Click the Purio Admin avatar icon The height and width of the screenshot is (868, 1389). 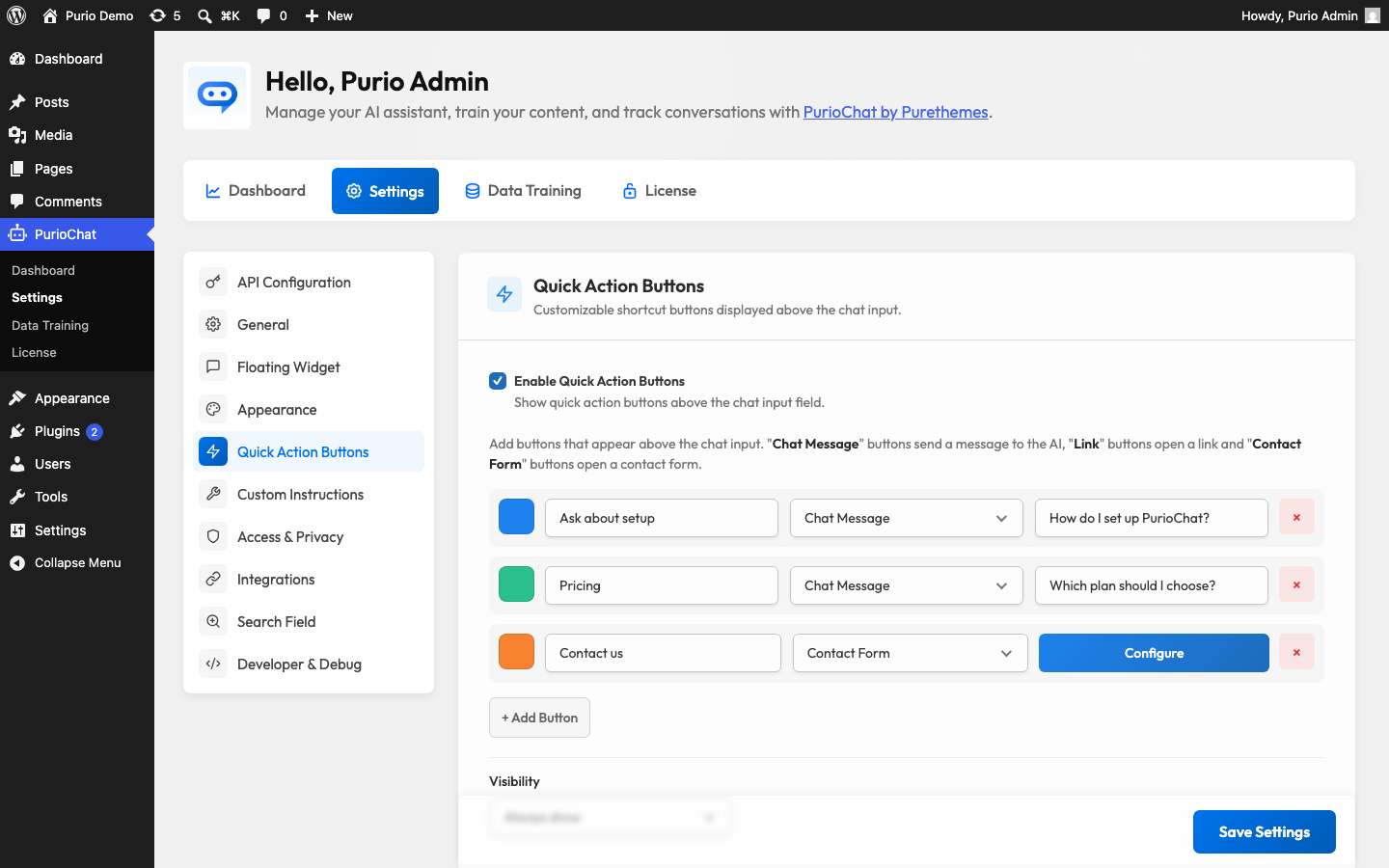point(1373,15)
